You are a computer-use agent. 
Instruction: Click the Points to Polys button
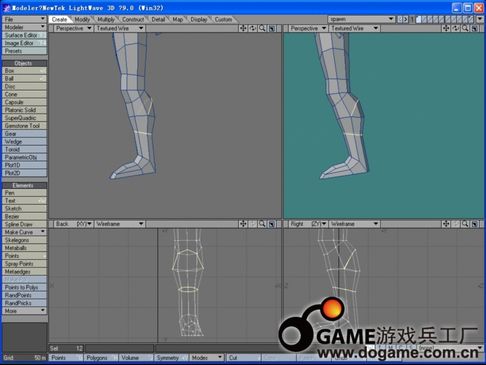24,287
